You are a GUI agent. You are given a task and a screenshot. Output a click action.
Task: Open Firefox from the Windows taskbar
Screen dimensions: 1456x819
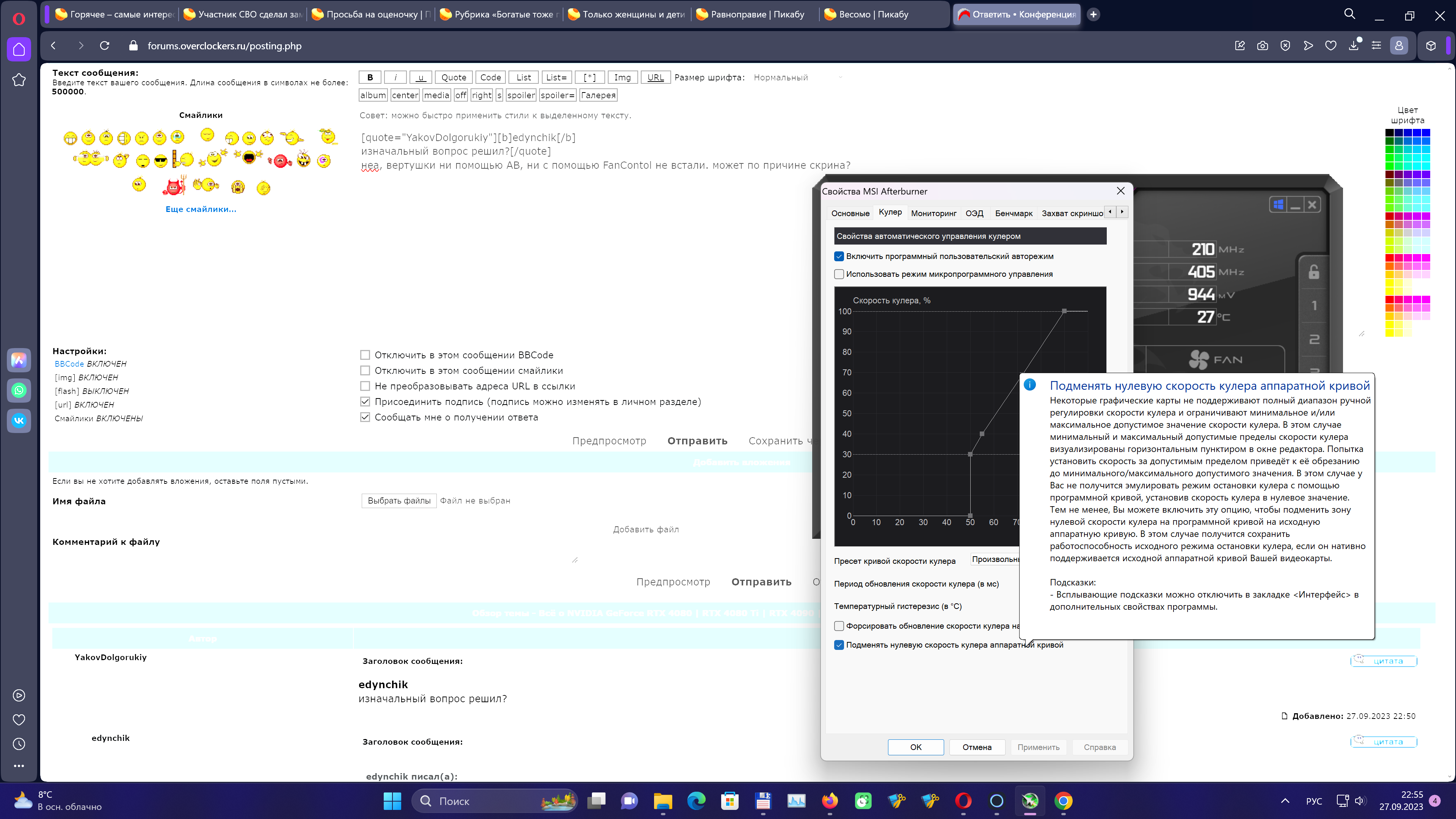(x=830, y=800)
